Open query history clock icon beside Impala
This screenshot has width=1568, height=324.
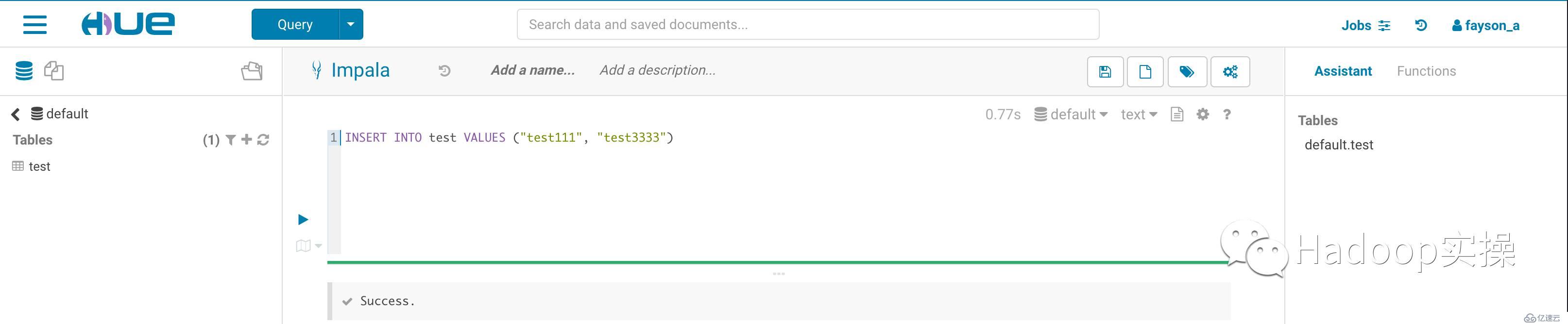click(x=444, y=70)
